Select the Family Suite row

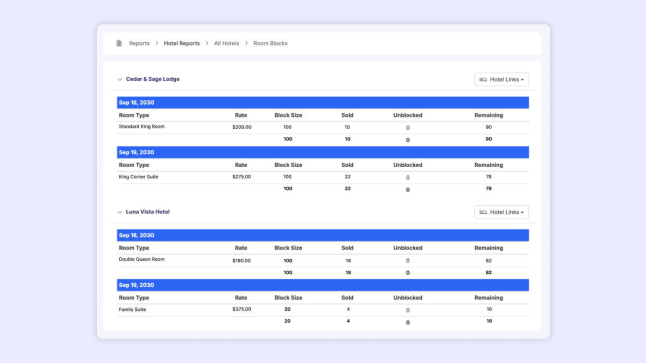click(323, 310)
